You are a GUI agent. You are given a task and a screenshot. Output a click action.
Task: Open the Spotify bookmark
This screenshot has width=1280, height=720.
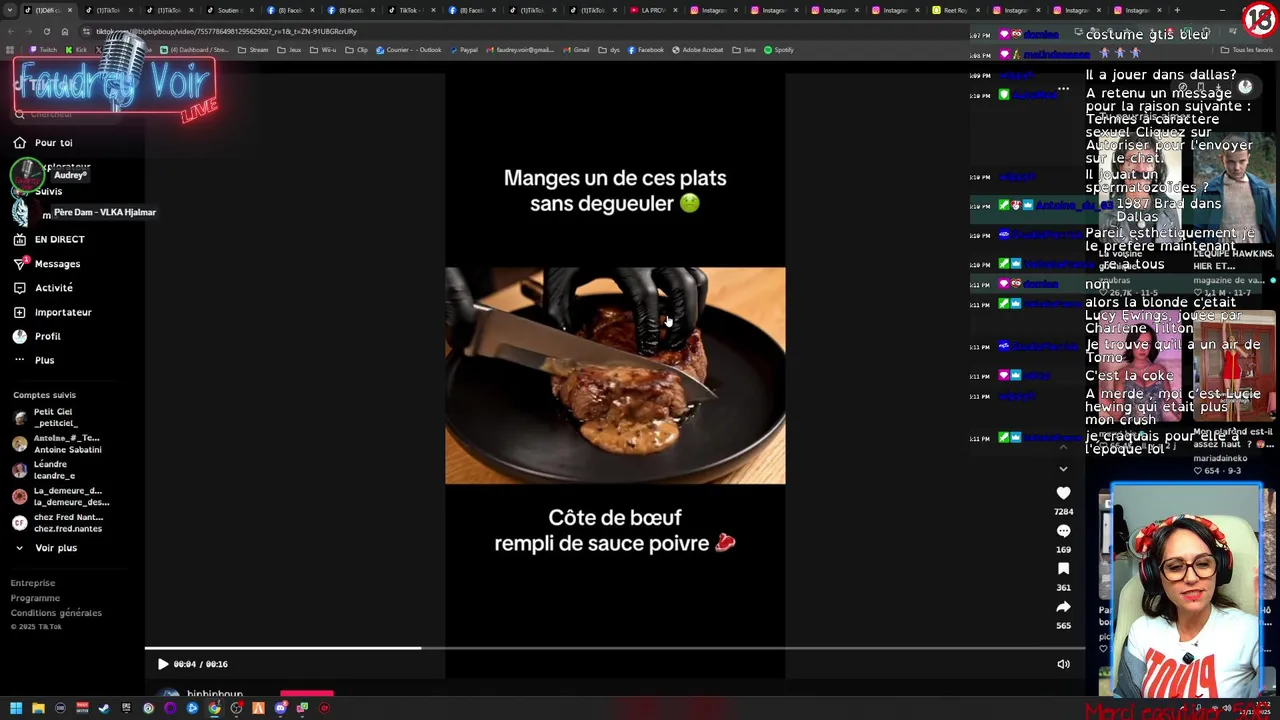coord(779,50)
